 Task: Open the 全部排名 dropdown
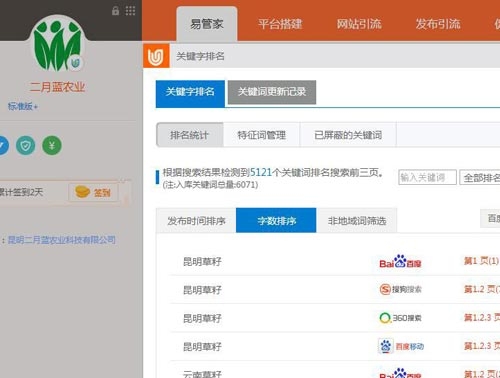(x=480, y=177)
